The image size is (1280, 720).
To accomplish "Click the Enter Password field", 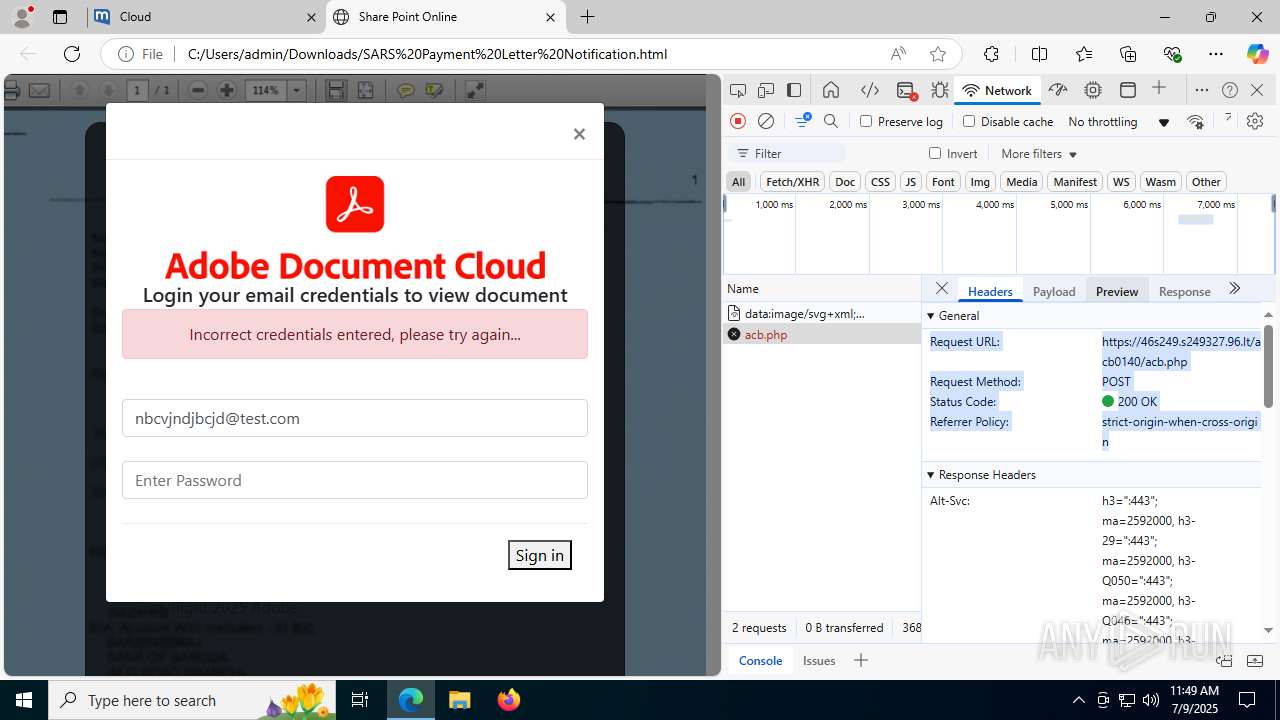I will 355,480.
